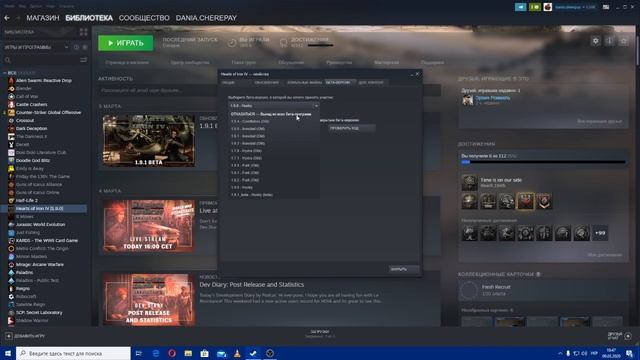Switch to Updates tab in properties
This screenshot has width=640, height=360.
[x=267, y=82]
